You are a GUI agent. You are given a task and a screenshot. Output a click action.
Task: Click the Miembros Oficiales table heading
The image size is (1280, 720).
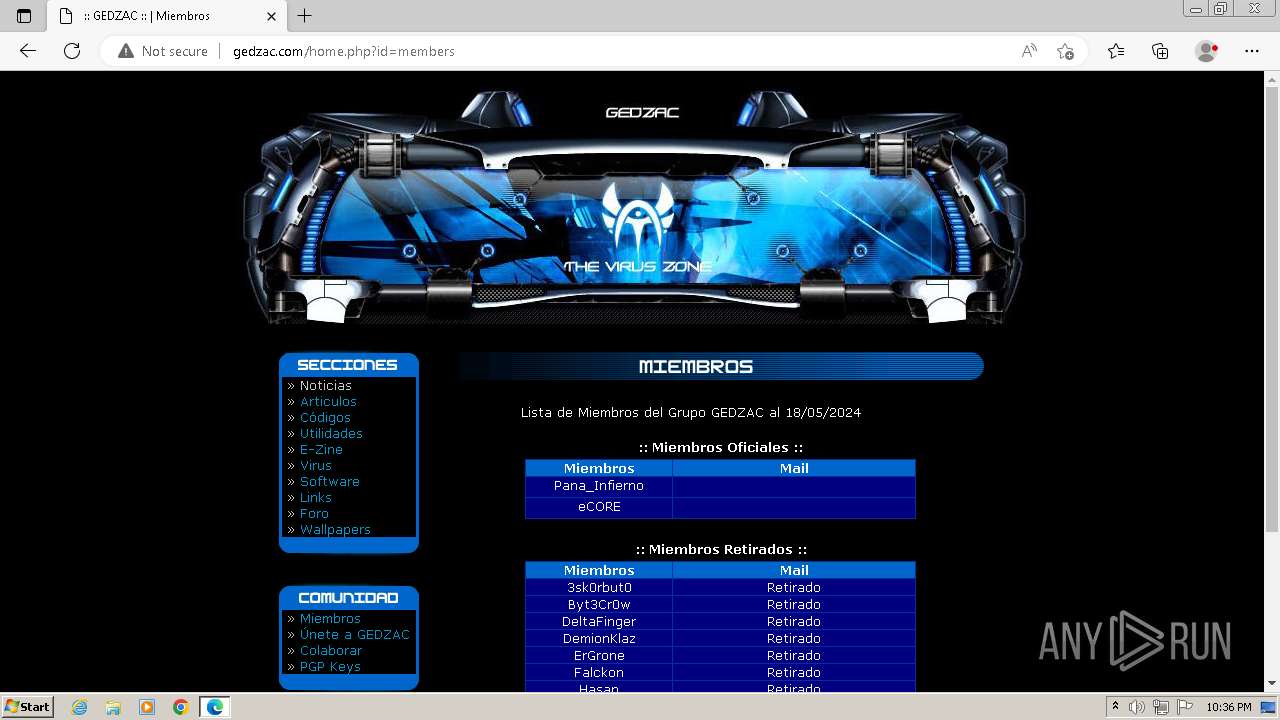click(x=721, y=448)
